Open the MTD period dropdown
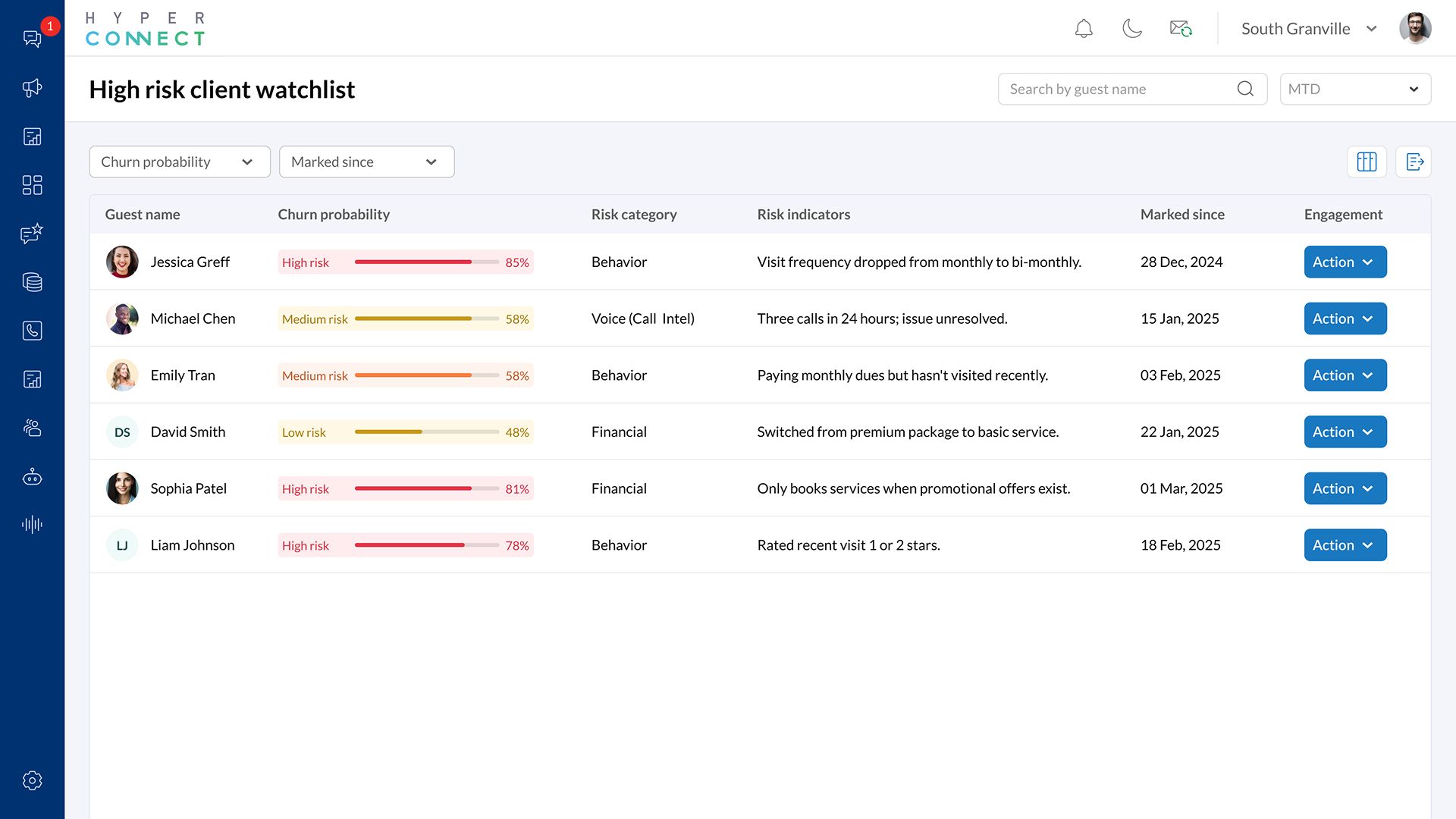Viewport: 1456px width, 819px height. [x=1354, y=89]
